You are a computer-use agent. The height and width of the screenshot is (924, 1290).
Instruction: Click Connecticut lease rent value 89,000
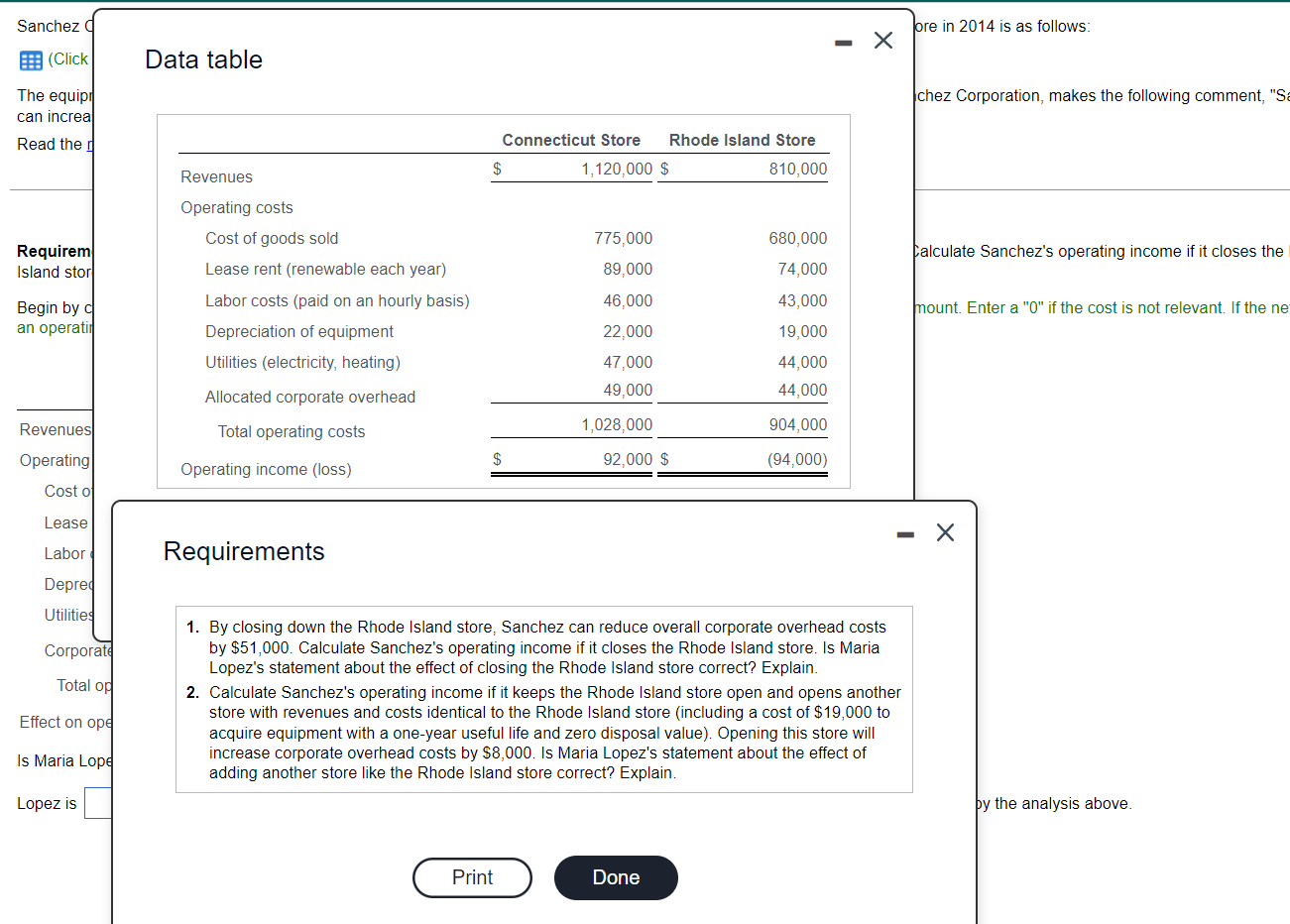click(628, 269)
